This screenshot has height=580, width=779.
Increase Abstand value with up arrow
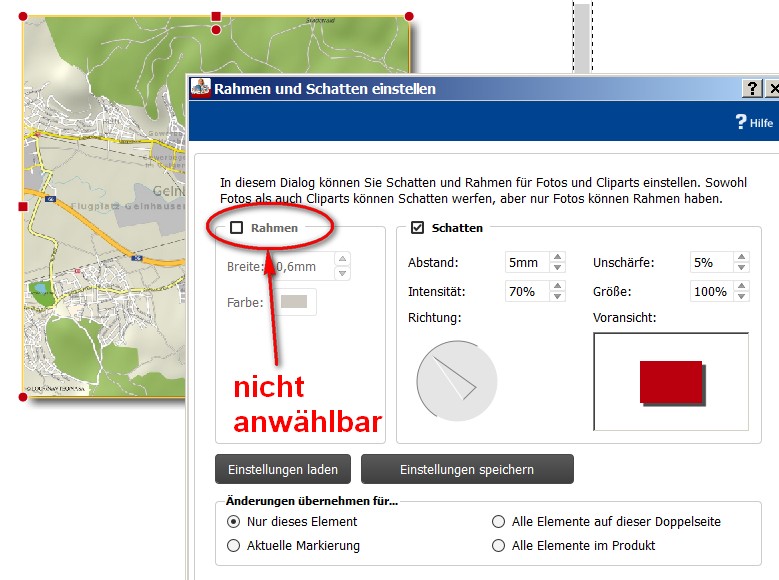point(557,257)
